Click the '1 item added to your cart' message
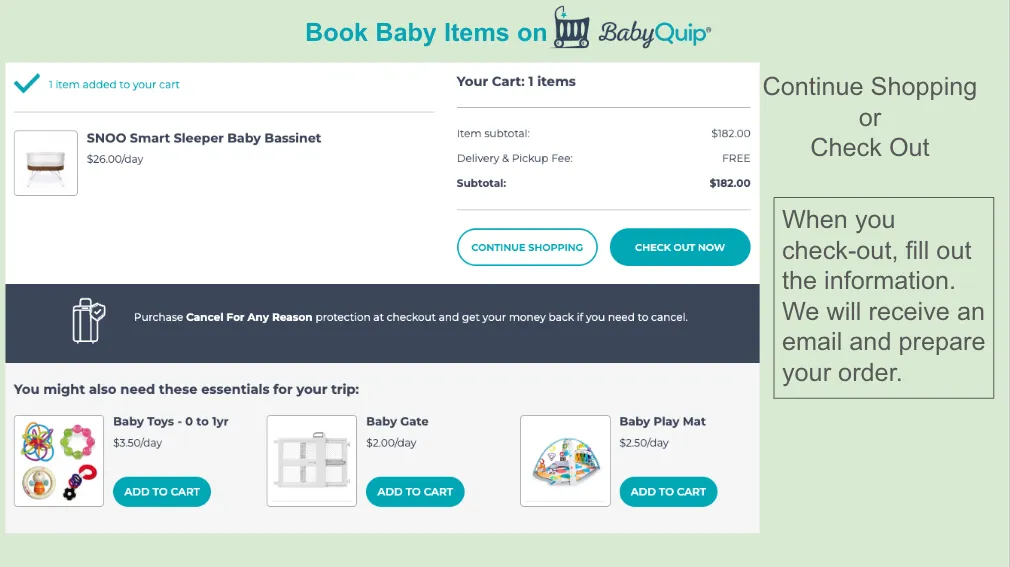 click(114, 85)
